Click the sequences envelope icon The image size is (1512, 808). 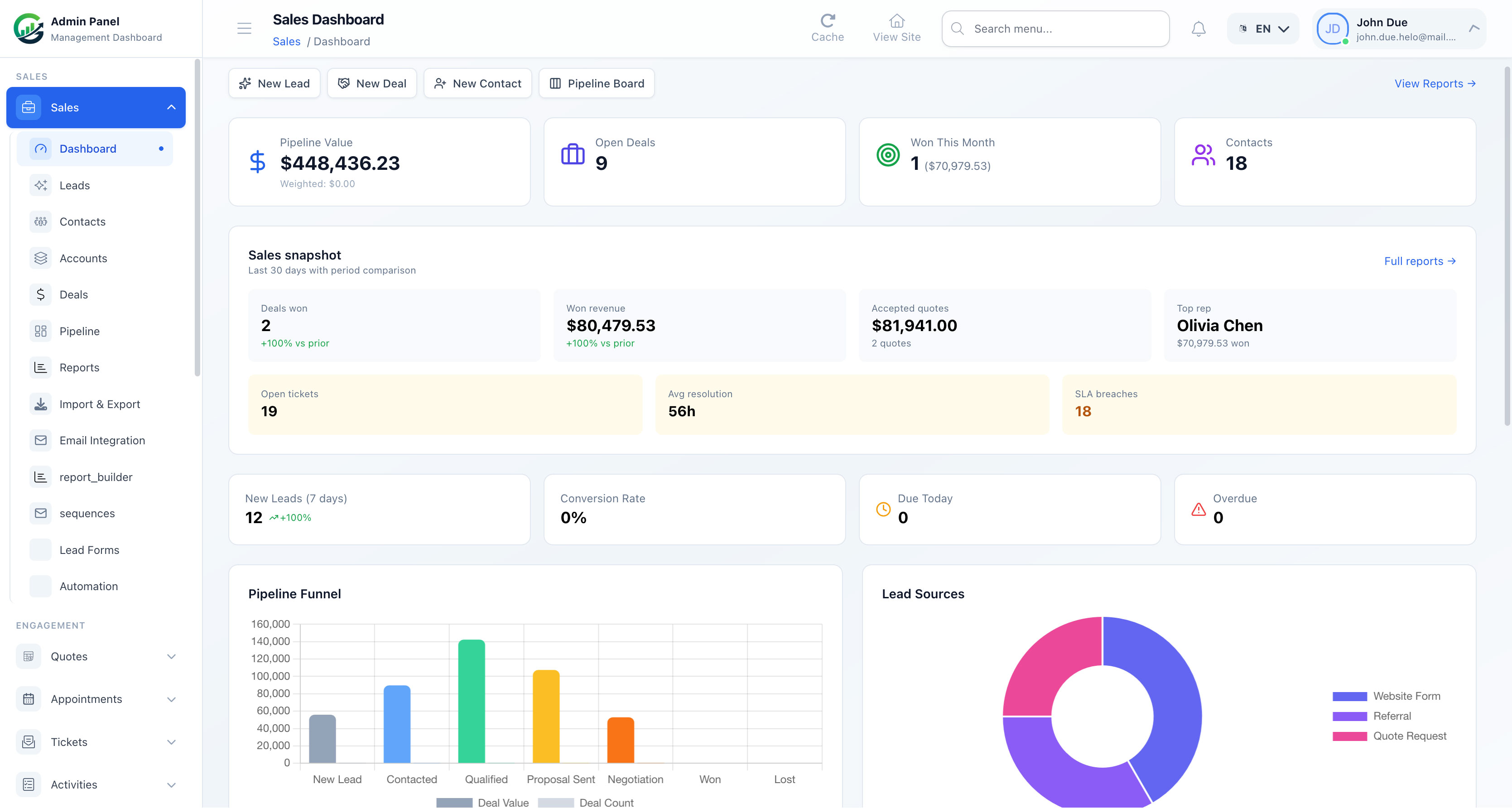[x=40, y=514]
